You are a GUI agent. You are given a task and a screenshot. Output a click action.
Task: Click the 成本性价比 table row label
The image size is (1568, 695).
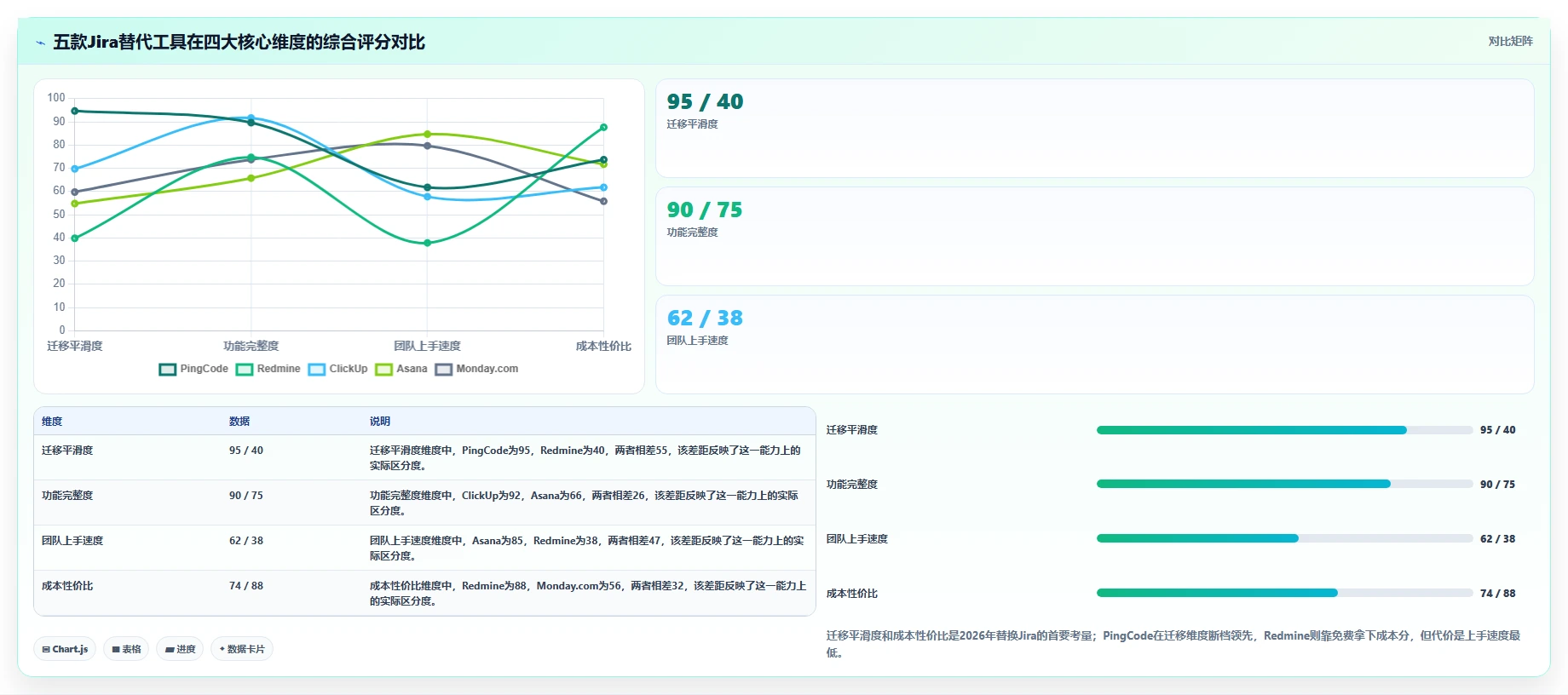tap(67, 586)
